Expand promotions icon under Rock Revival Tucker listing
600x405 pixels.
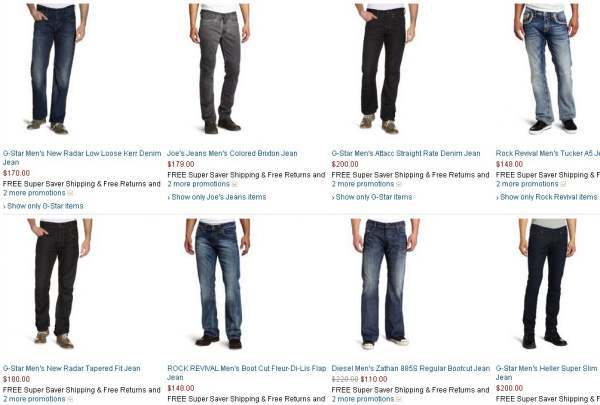(x=563, y=185)
